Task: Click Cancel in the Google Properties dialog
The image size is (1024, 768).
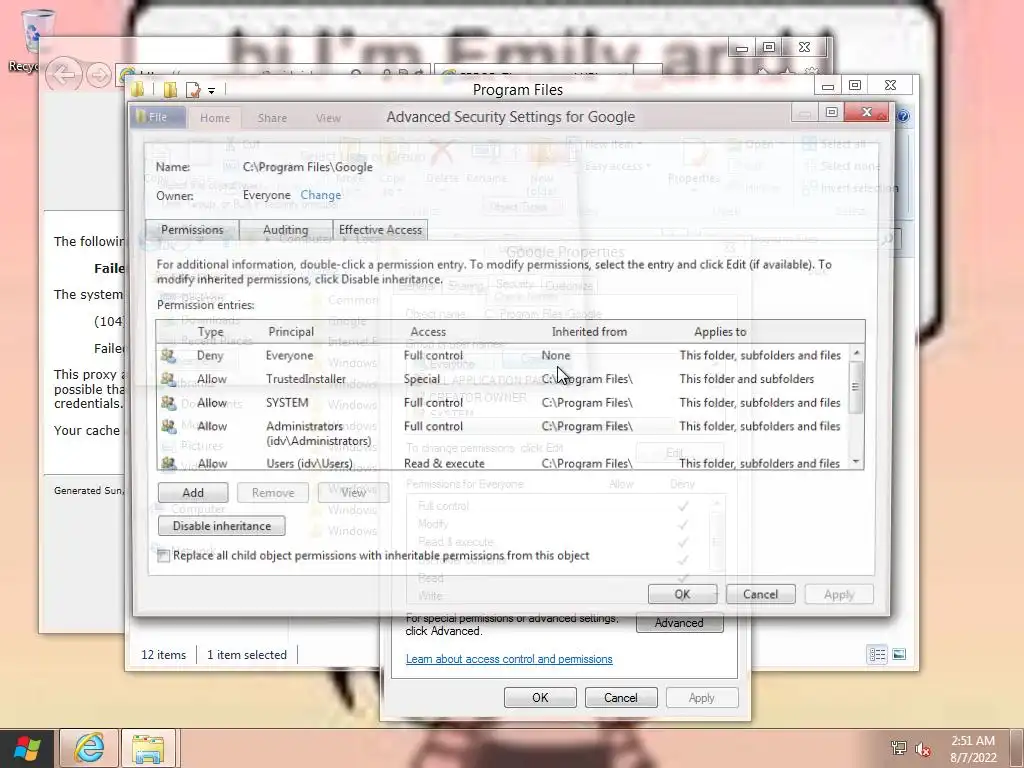Action: [620, 697]
